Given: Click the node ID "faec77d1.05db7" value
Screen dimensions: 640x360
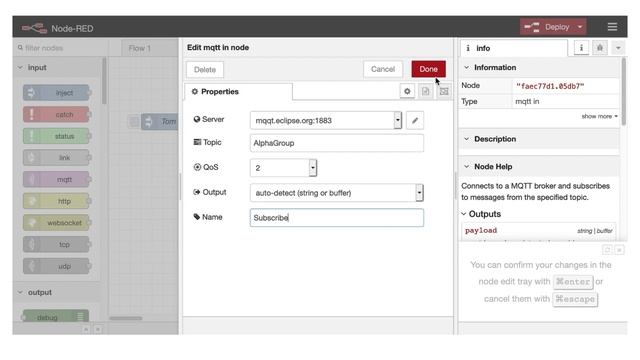Looking at the screenshot, I should pos(550,86).
